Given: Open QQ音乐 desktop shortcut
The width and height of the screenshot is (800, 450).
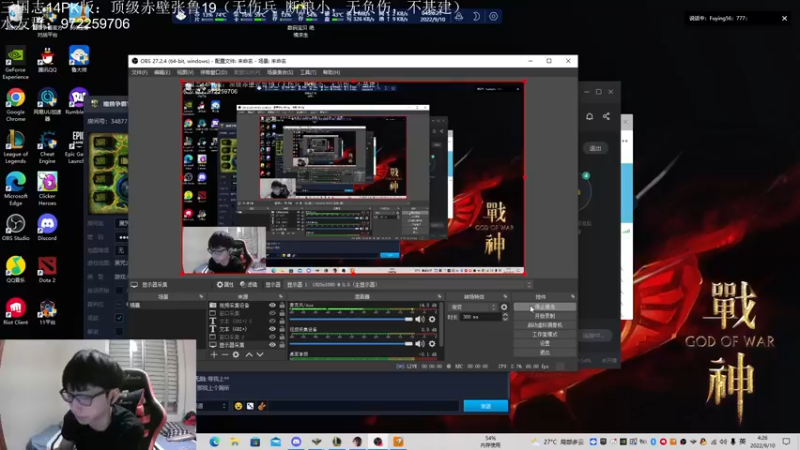Looking at the screenshot, I should (x=15, y=269).
